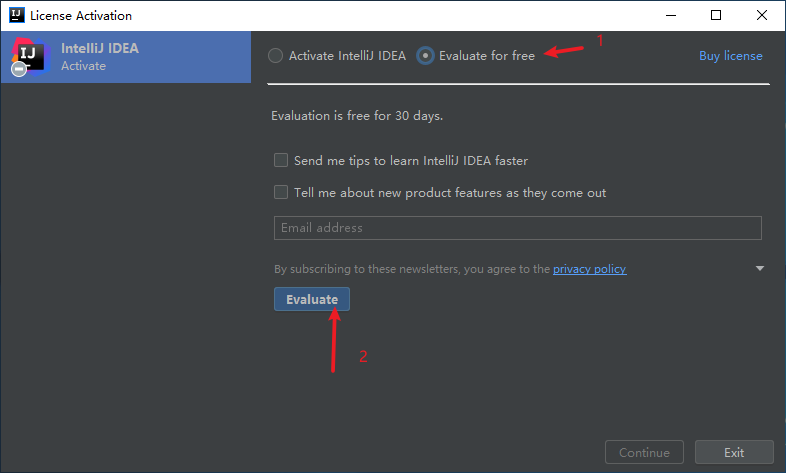This screenshot has width=786, height=473.
Task: Minimize the License Activation window
Action: tap(671, 16)
